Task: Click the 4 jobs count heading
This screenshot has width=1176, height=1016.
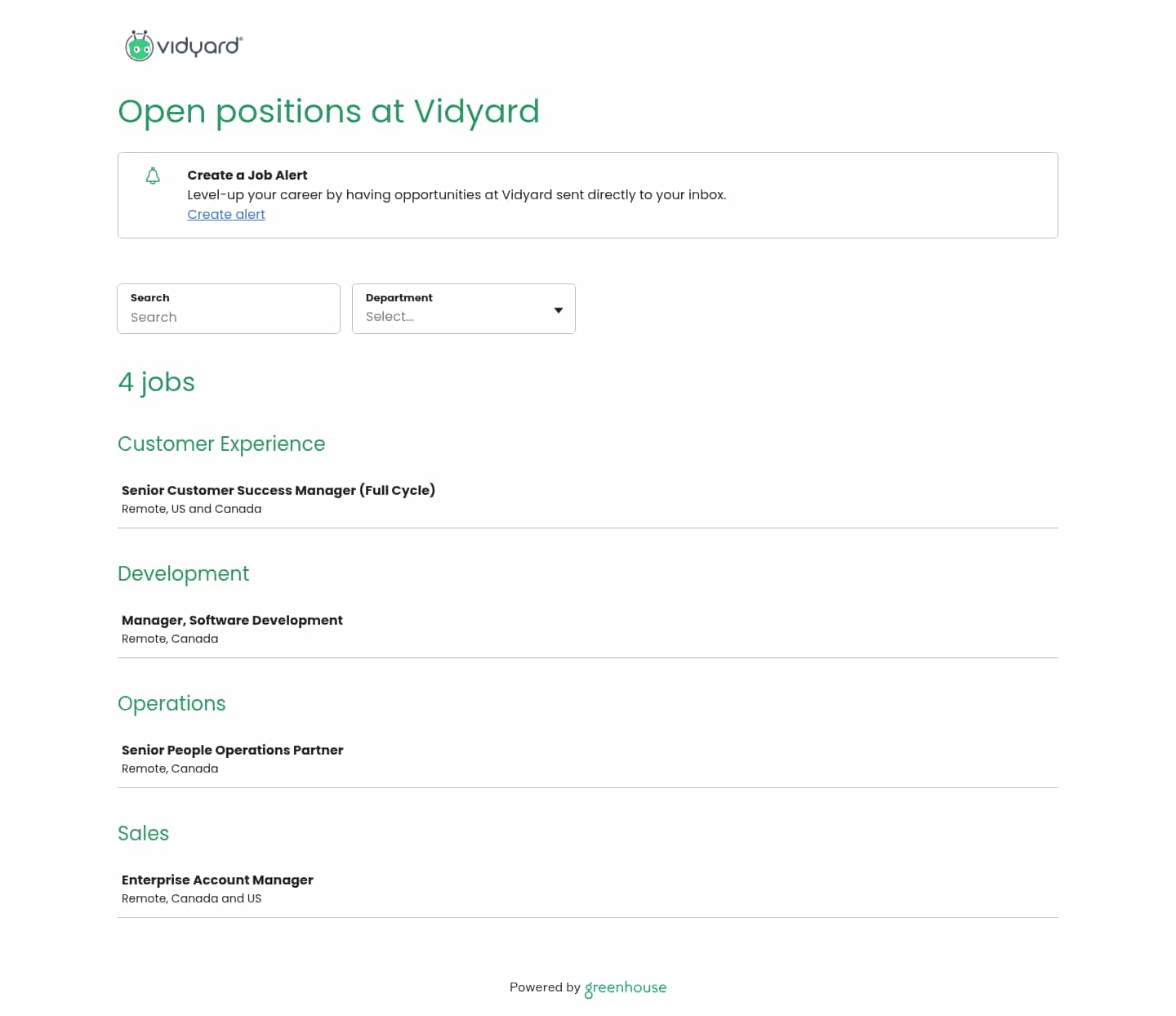Action: pos(156,381)
